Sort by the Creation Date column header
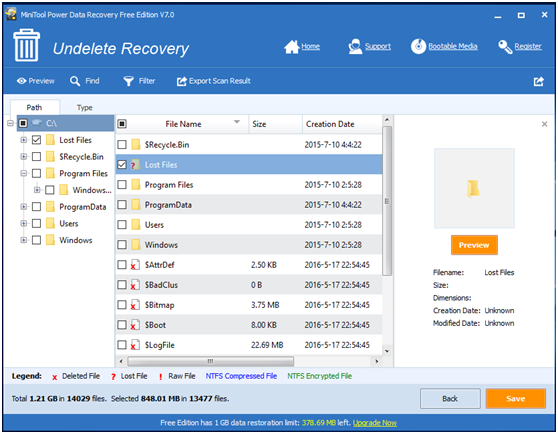Image resolution: width=558 pixels, height=434 pixels. (x=342, y=124)
